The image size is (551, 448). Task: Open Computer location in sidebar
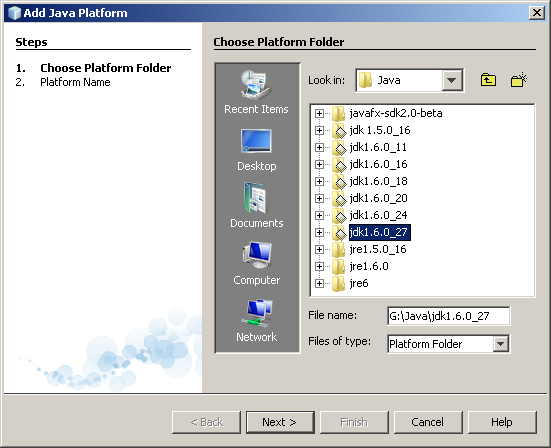pos(256,264)
